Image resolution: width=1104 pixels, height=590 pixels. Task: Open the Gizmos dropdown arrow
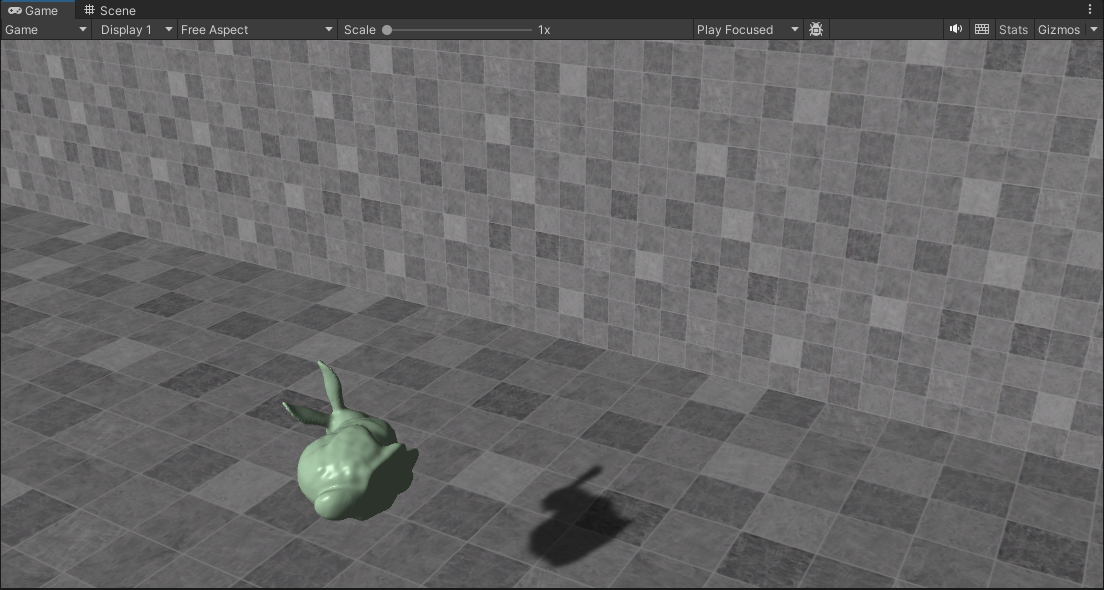(1093, 30)
